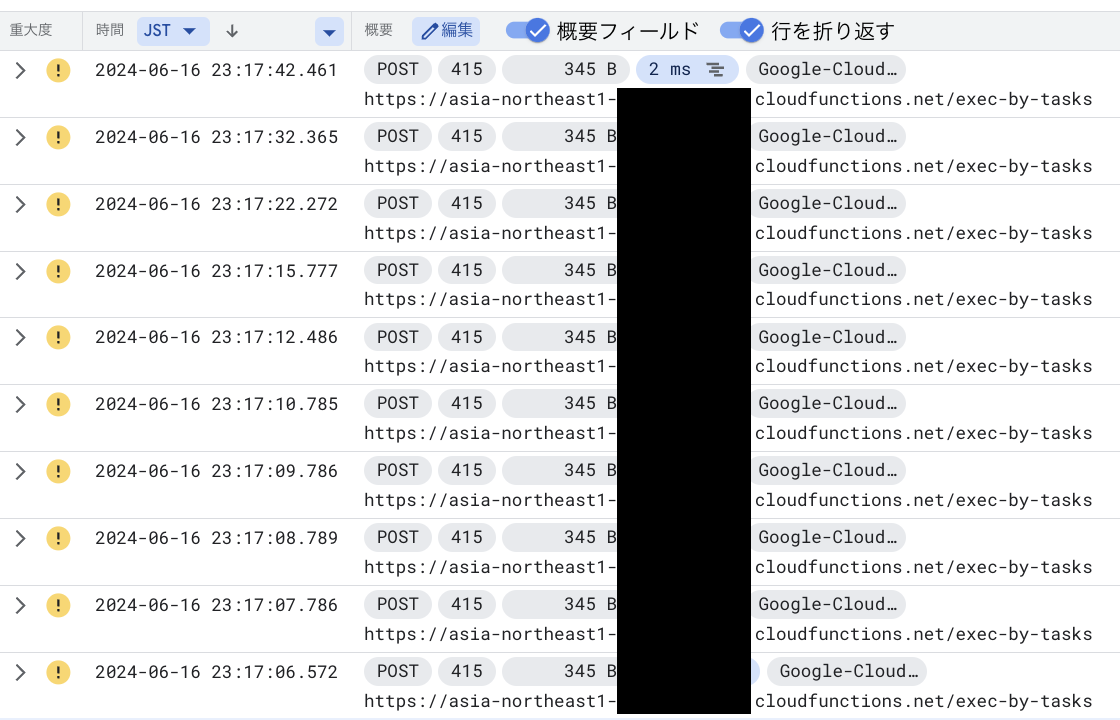This screenshot has width=1120, height=720.
Task: Select the Google-Cloud user agent chip
Action: pos(828,69)
